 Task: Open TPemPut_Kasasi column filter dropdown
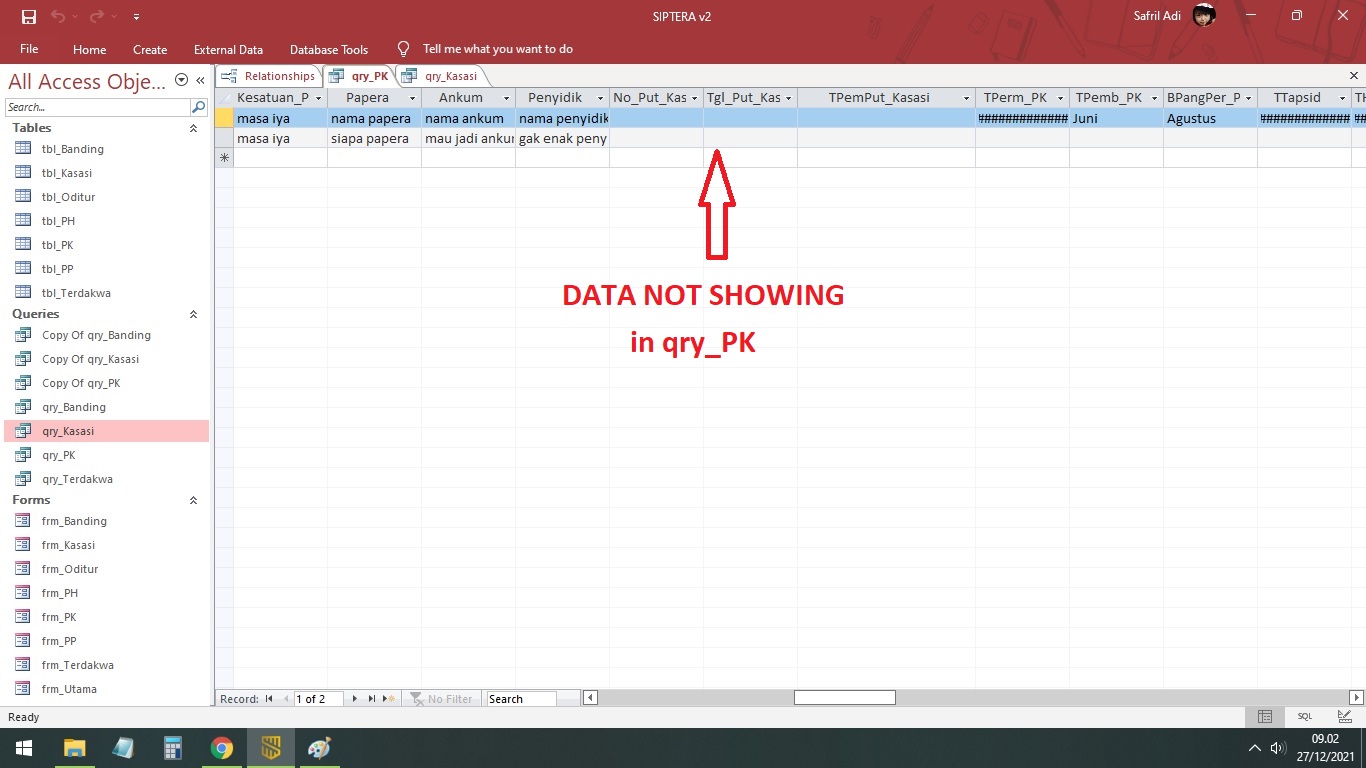966,98
